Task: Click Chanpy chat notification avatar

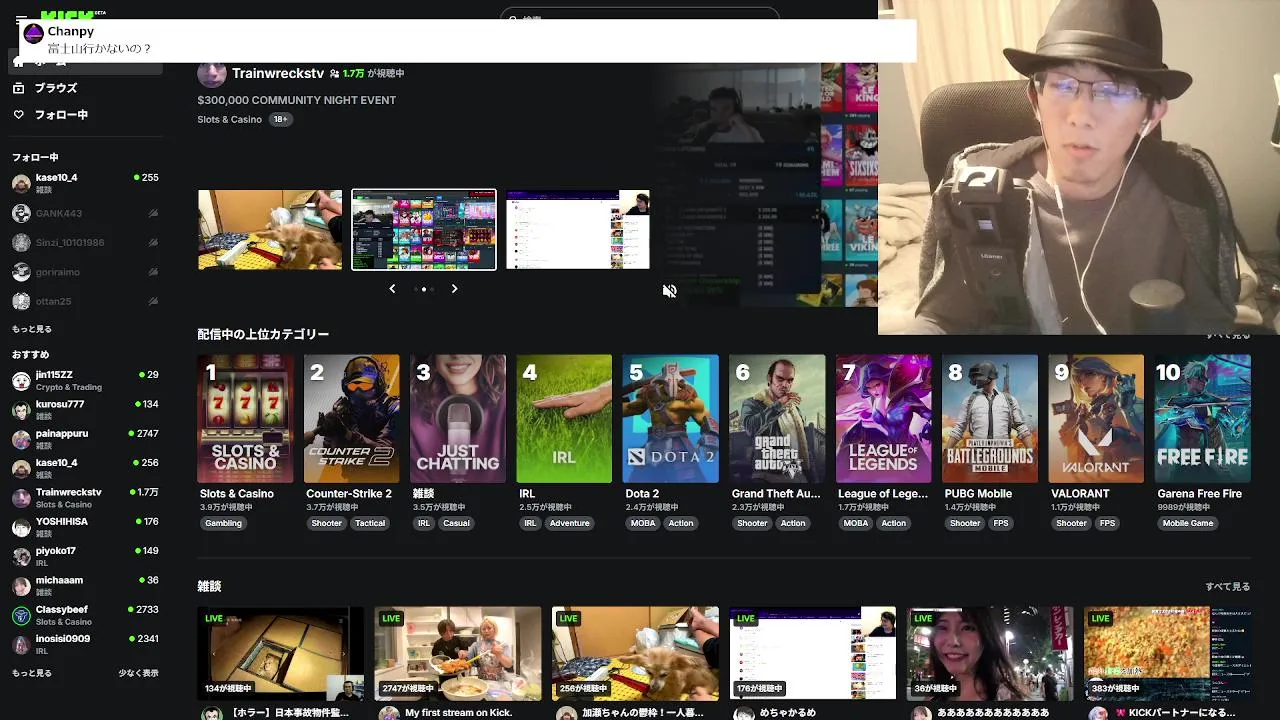Action: [33, 34]
